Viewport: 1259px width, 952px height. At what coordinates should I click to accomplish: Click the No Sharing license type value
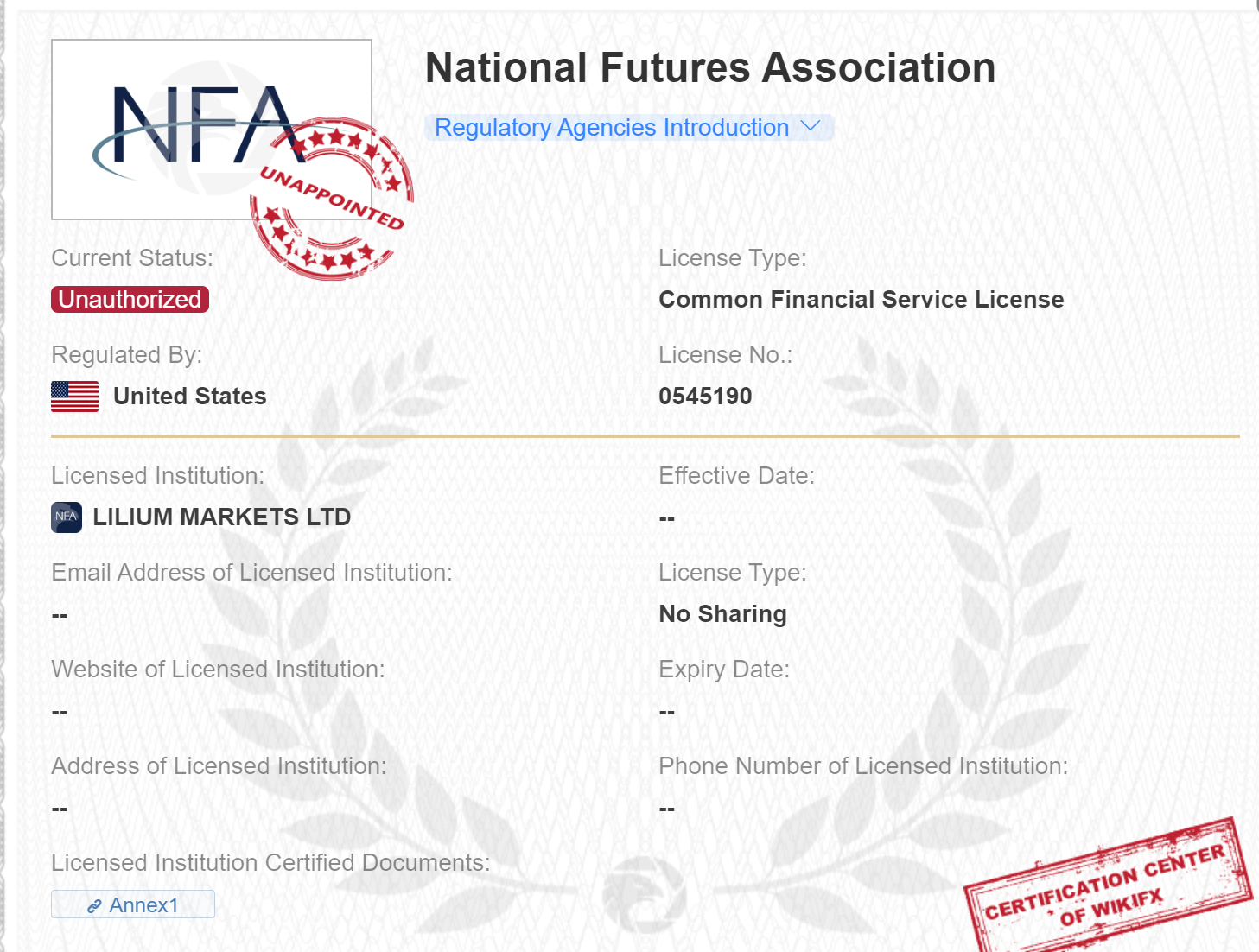[x=722, y=613]
